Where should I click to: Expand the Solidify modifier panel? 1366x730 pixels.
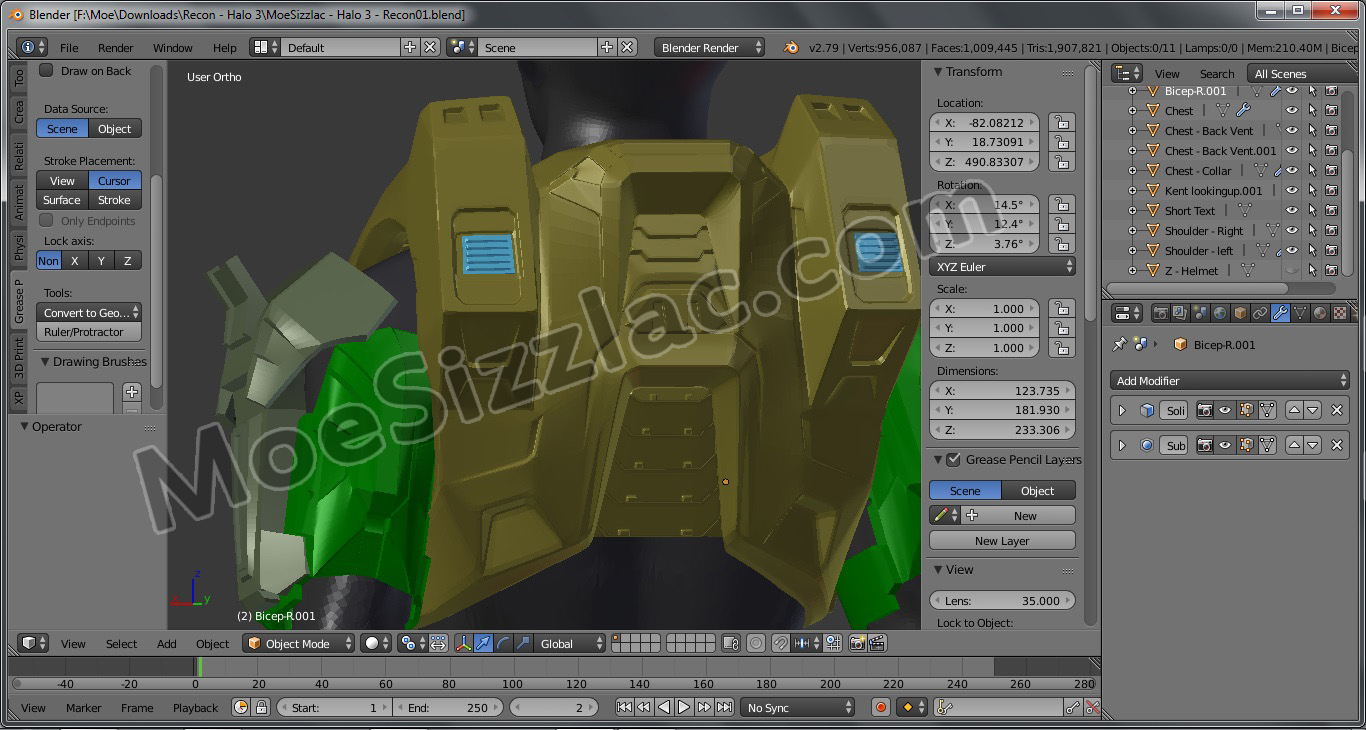[1122, 411]
